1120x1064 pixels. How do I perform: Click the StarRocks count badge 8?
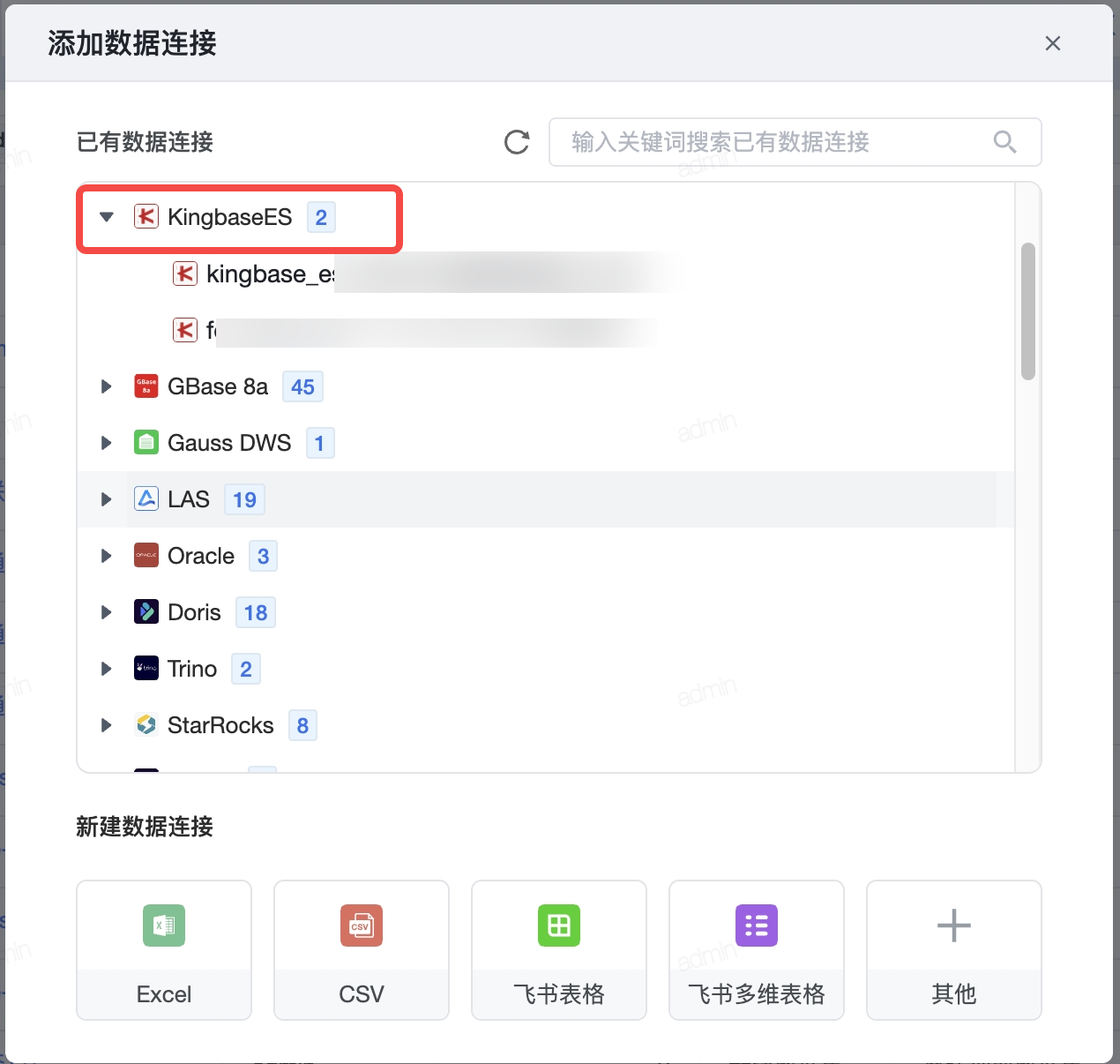point(302,725)
